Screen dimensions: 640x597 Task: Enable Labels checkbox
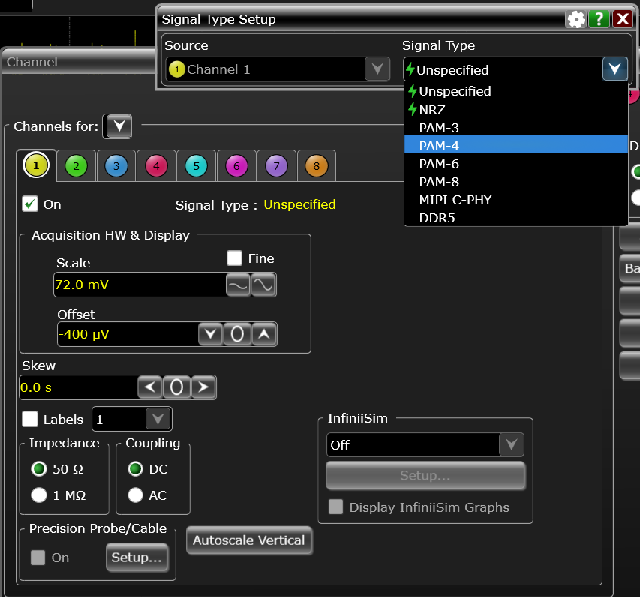pyautogui.click(x=30, y=419)
